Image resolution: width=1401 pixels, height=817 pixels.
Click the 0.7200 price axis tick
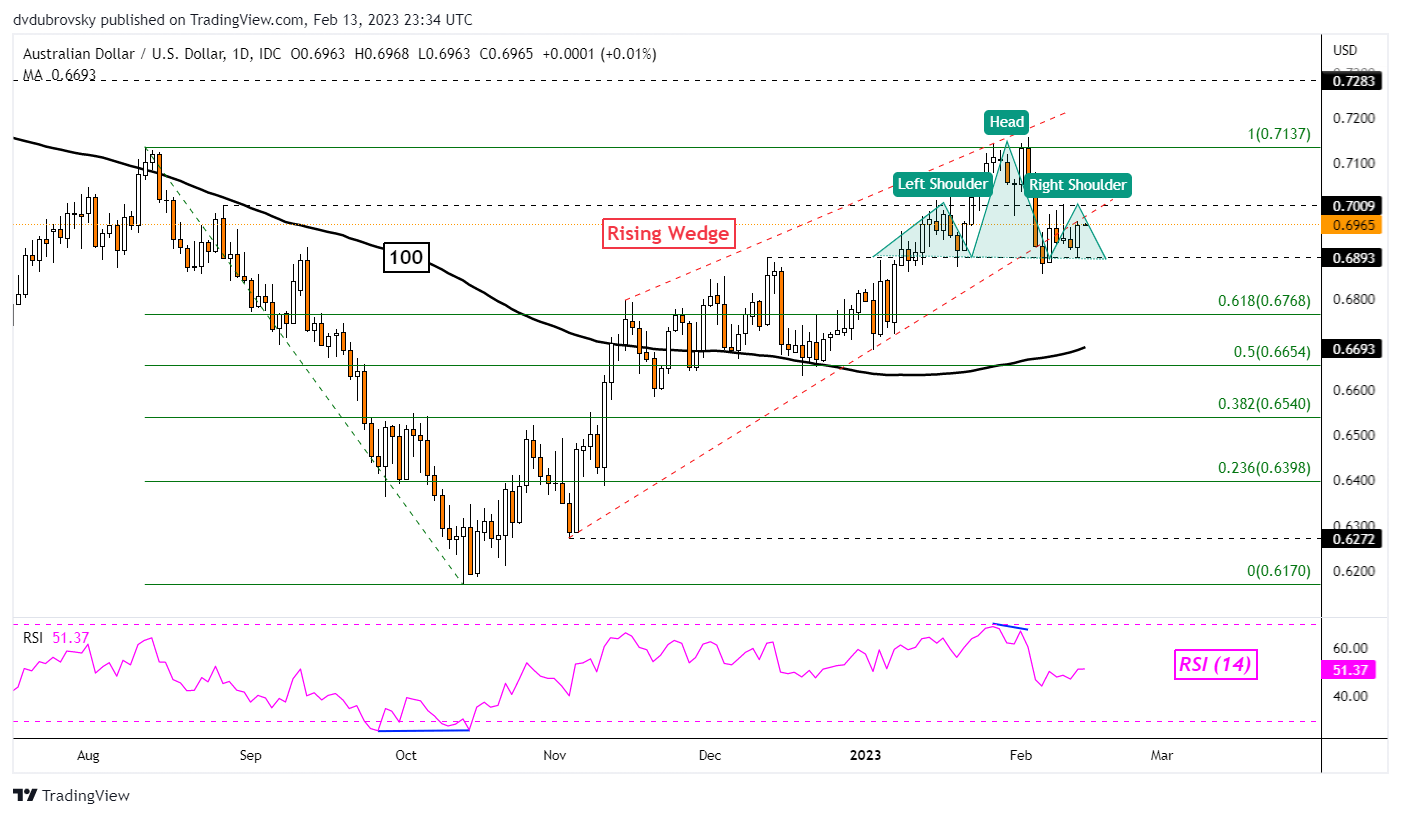click(x=1354, y=118)
